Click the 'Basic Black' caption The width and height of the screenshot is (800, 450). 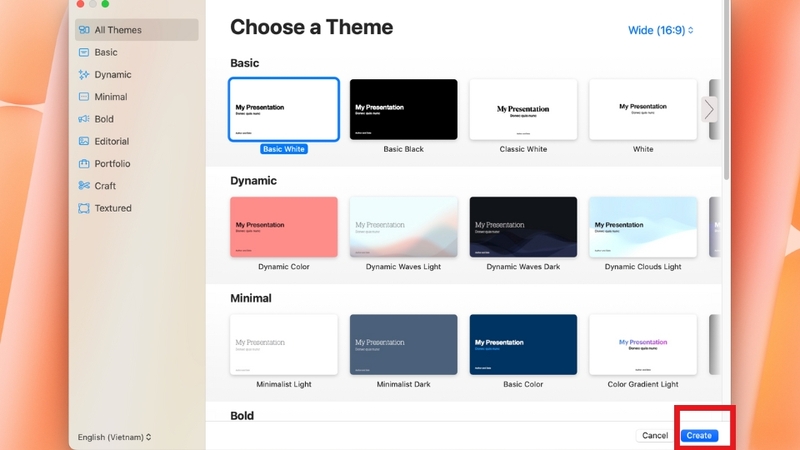point(404,149)
